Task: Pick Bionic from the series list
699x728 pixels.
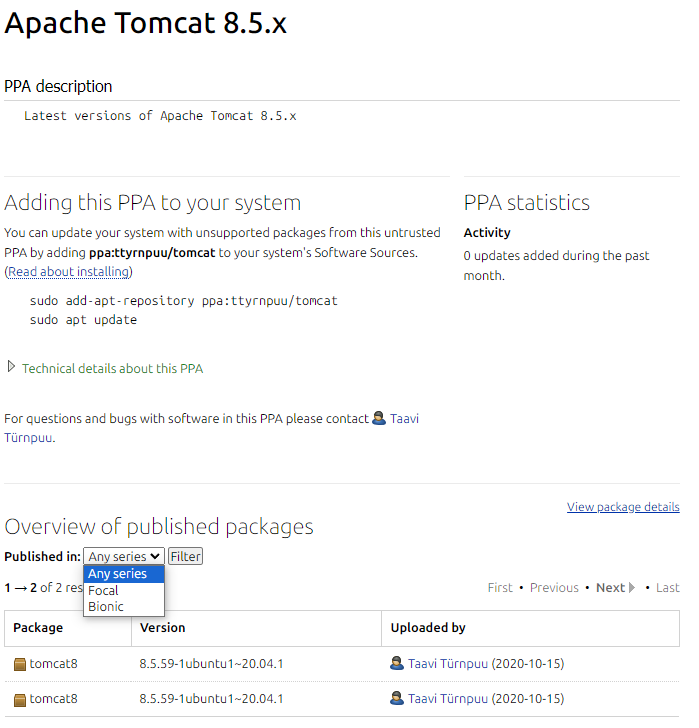Action: 106,606
